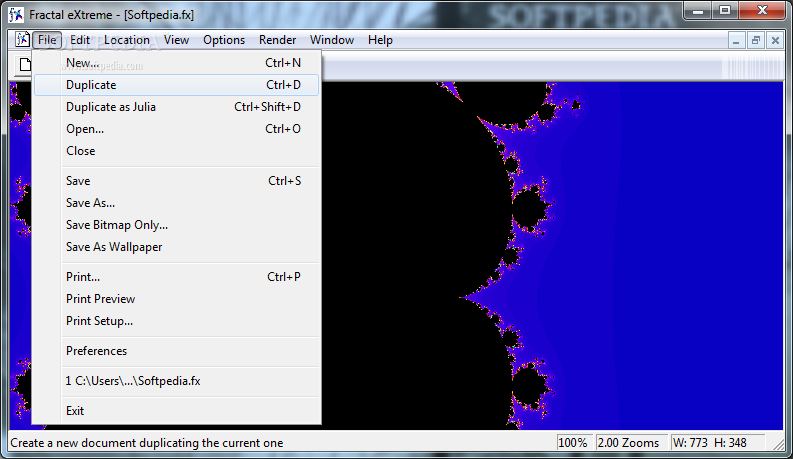Open Preferences from the File menu

[177, 351]
